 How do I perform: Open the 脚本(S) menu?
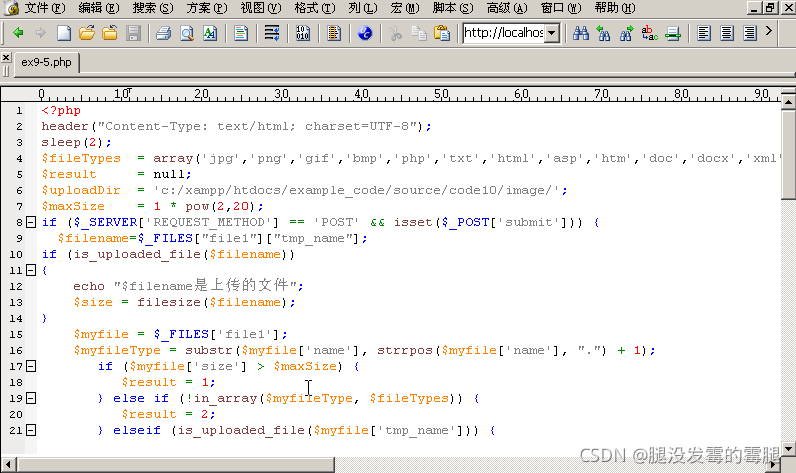(x=453, y=8)
